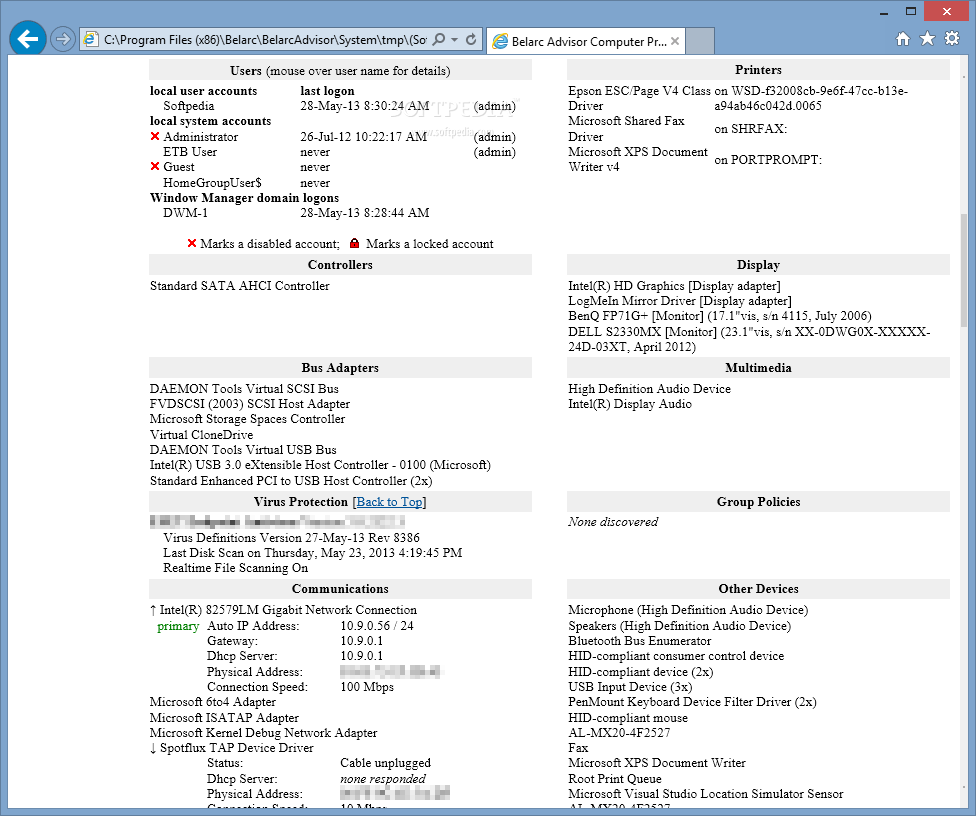Click the 100 Mbps connection speed value
Viewport: 976px width, 816px height.
coord(367,687)
